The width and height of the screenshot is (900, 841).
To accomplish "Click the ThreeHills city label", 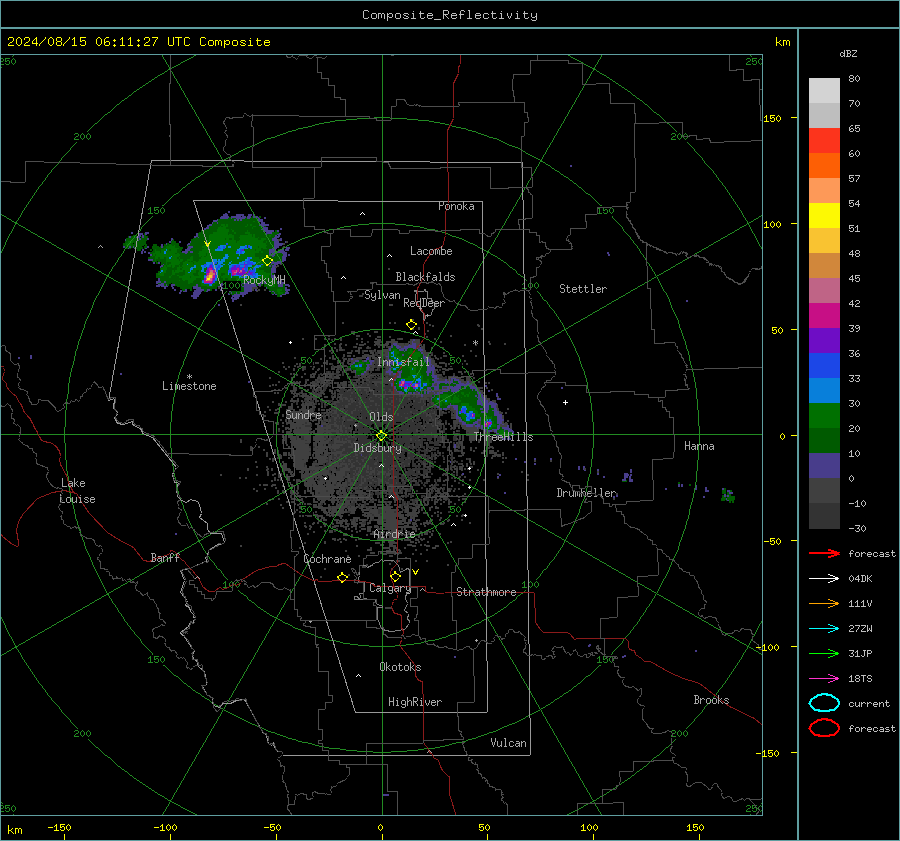I will click(503, 437).
